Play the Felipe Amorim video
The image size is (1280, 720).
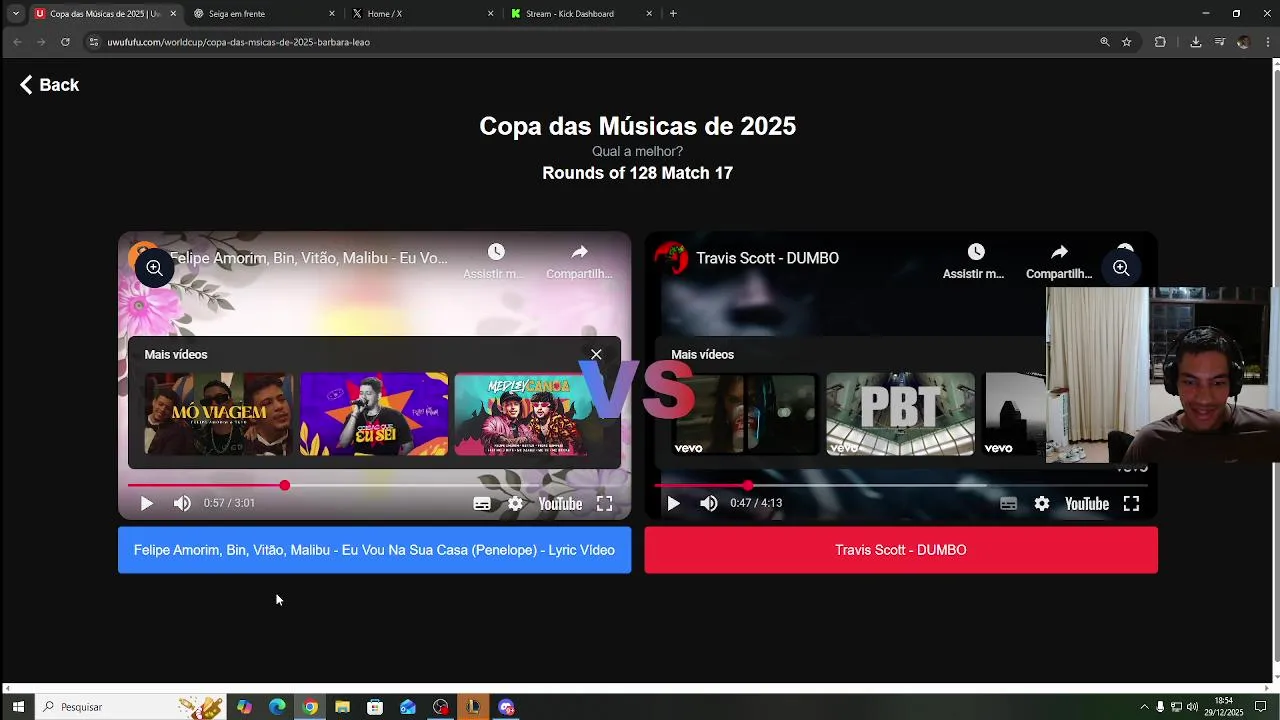(146, 503)
